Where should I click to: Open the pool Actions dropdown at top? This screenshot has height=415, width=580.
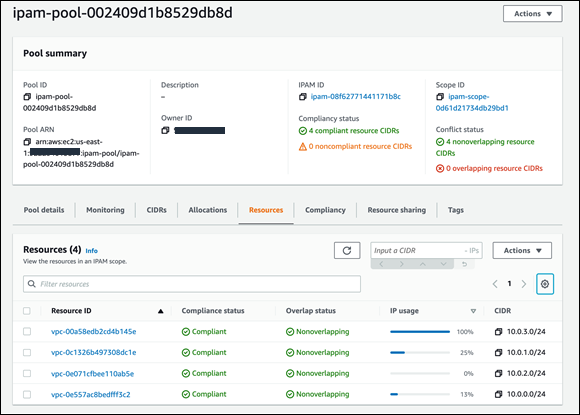533,14
